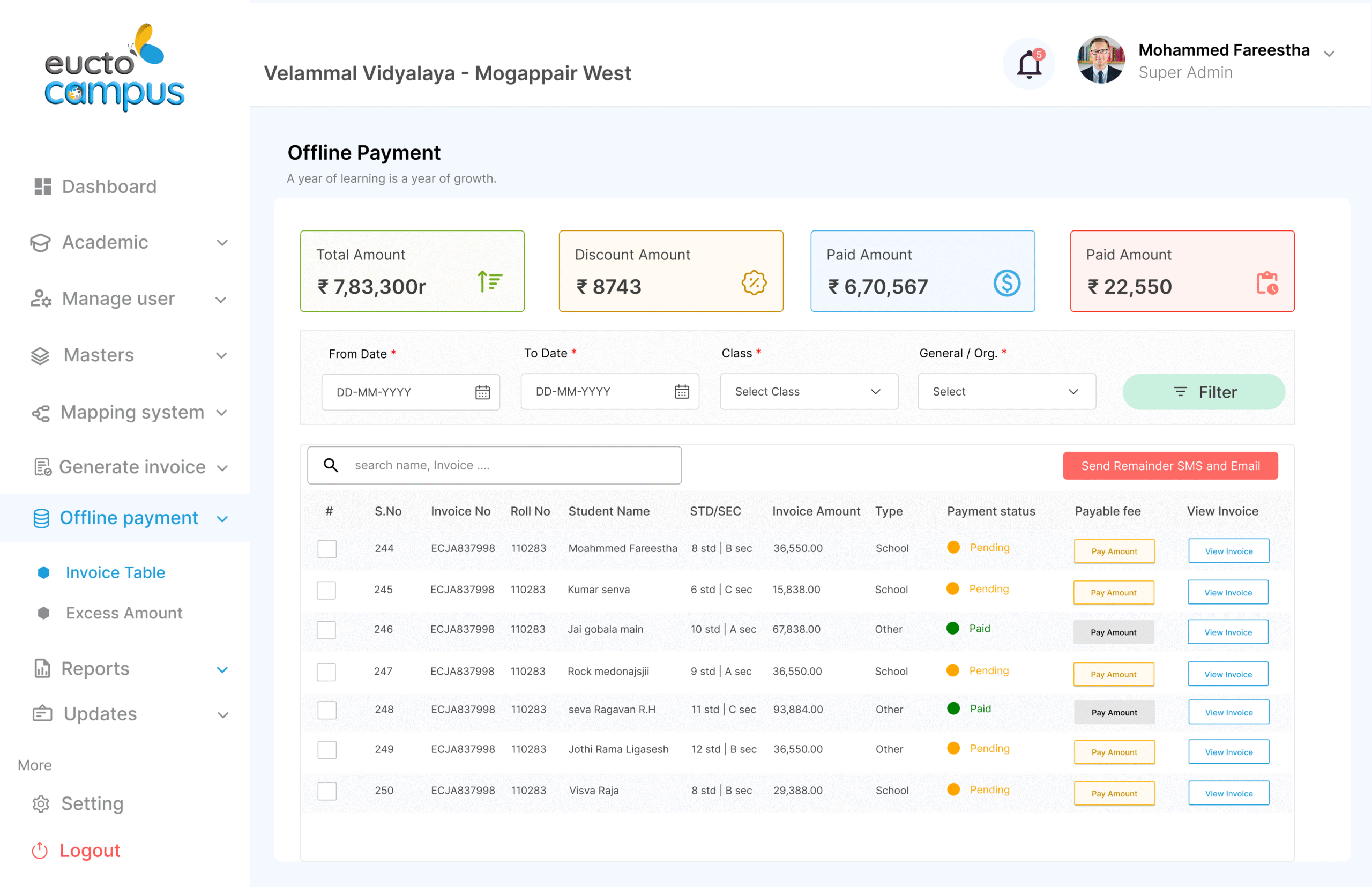Open the notifications bell
This screenshot has height=887, width=1372.
pyautogui.click(x=1028, y=63)
